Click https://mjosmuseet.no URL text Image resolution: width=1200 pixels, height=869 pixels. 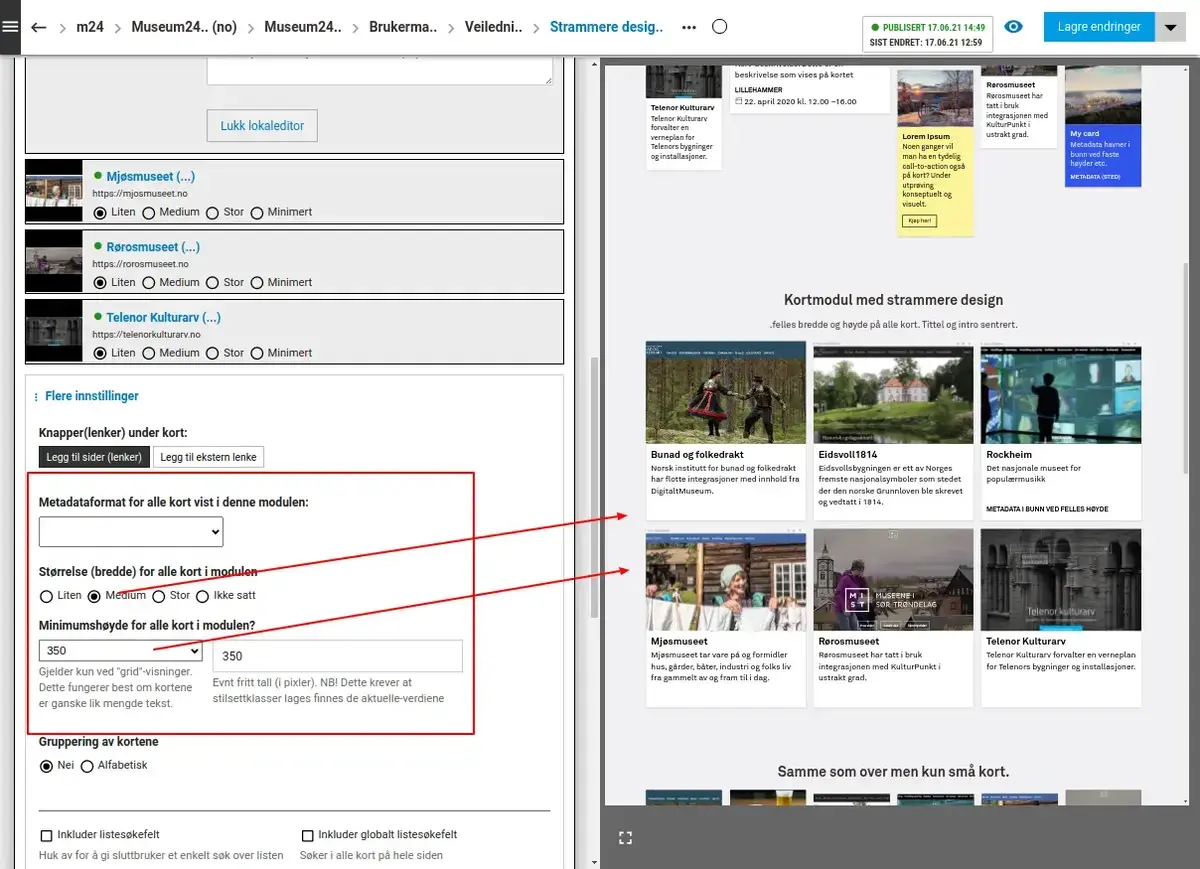pyautogui.click(x=140, y=193)
